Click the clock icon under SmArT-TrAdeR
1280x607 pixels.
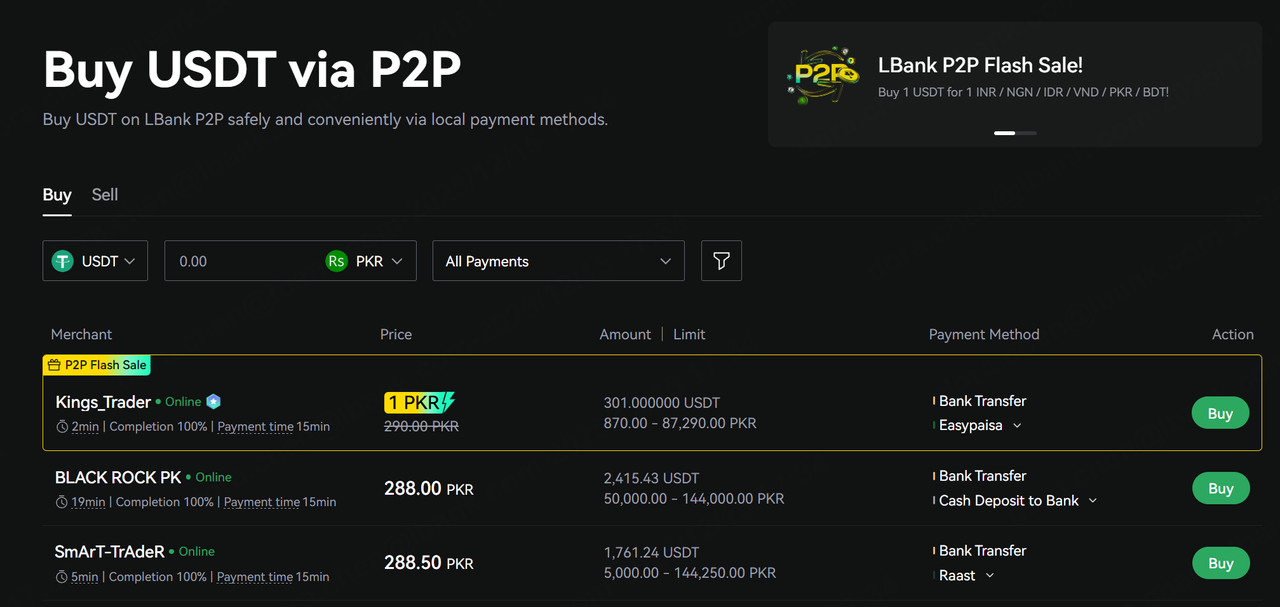tap(62, 577)
